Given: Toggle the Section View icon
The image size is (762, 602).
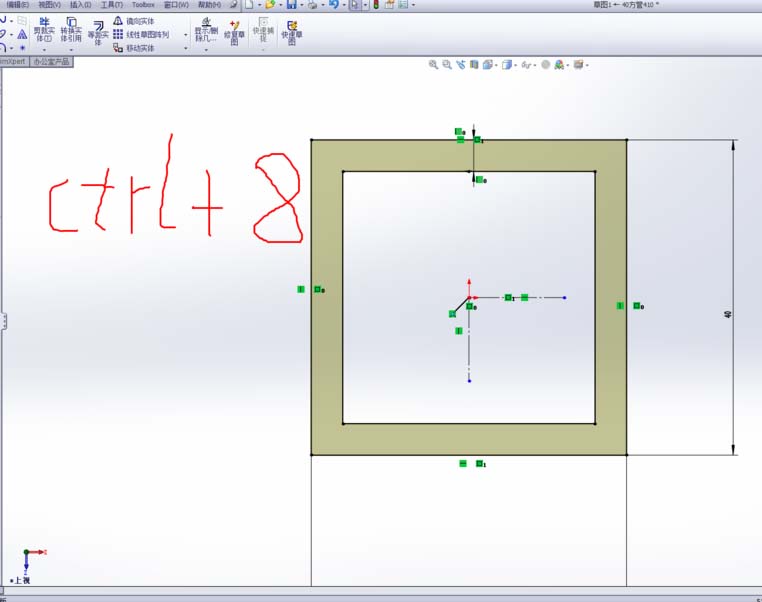Looking at the screenshot, I should [x=474, y=65].
